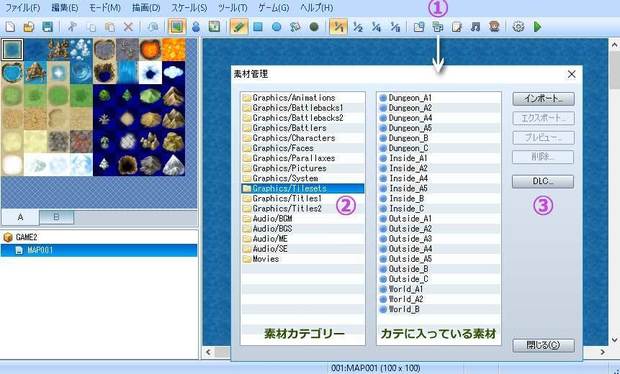
Task: Open the Sound Test music note icon
Action: point(476,27)
